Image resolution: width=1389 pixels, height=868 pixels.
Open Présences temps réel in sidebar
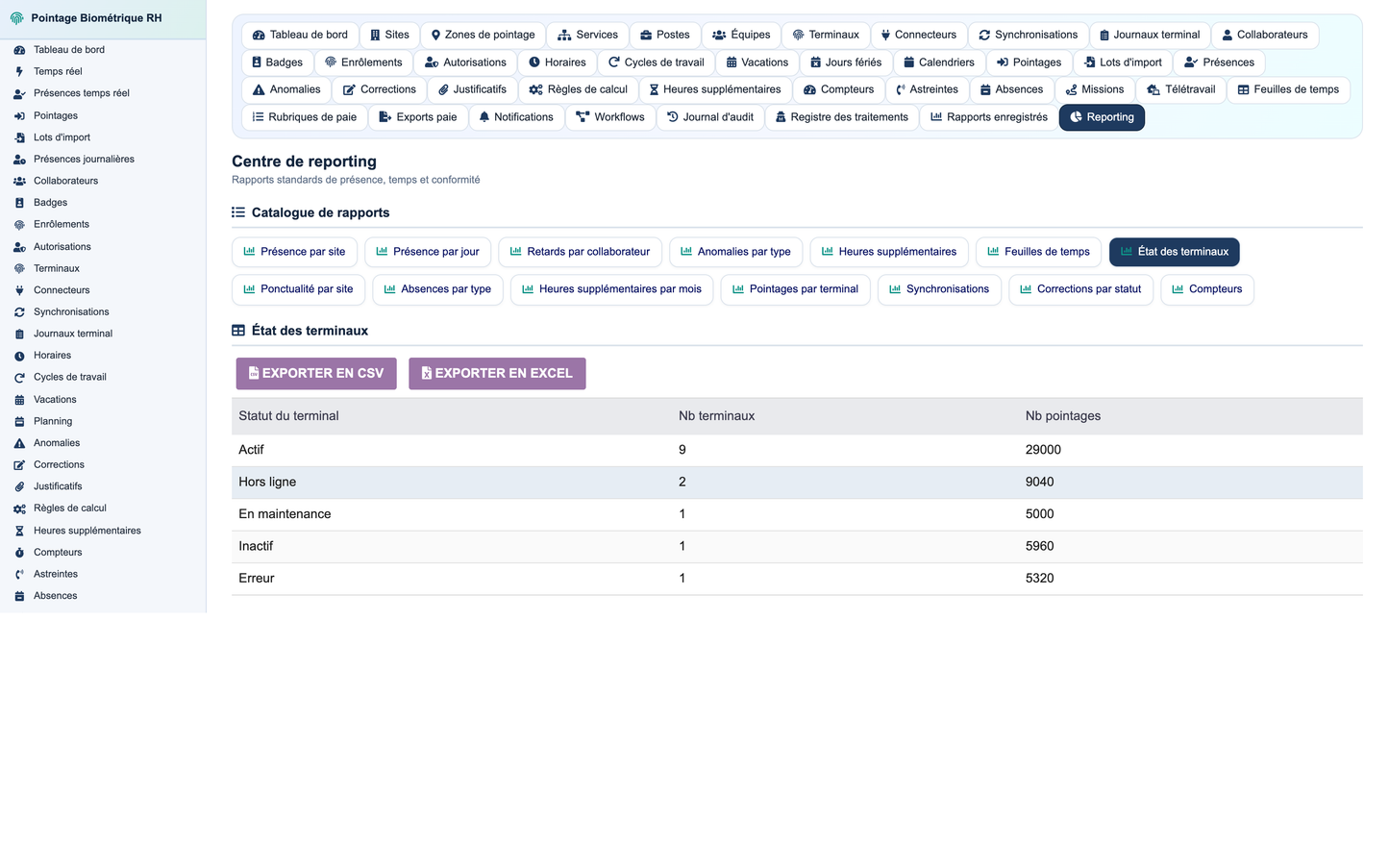point(103,93)
